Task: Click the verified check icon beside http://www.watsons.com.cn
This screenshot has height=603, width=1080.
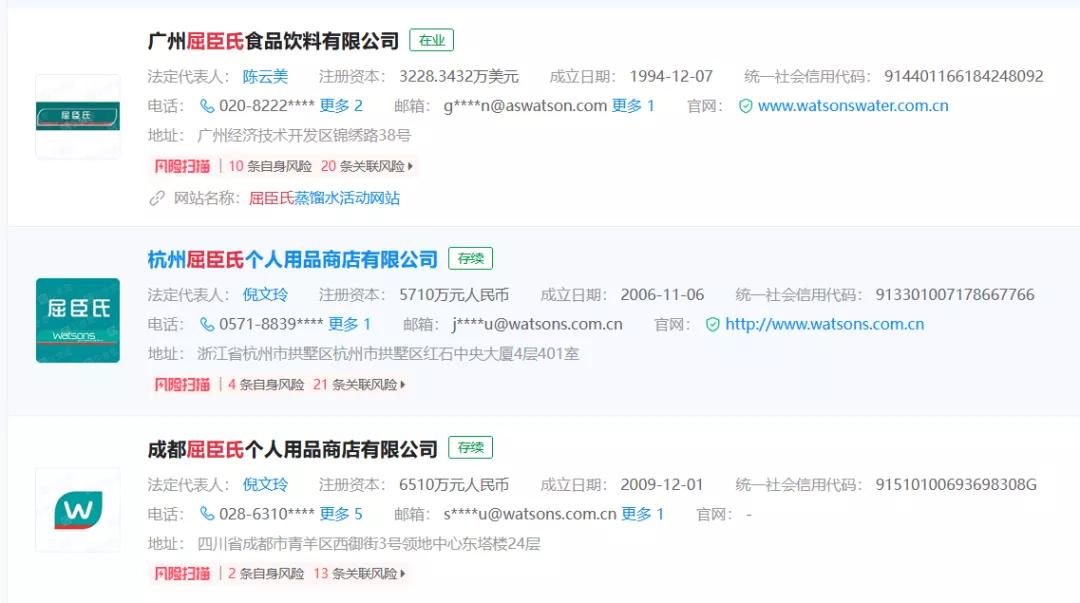Action: (x=712, y=323)
